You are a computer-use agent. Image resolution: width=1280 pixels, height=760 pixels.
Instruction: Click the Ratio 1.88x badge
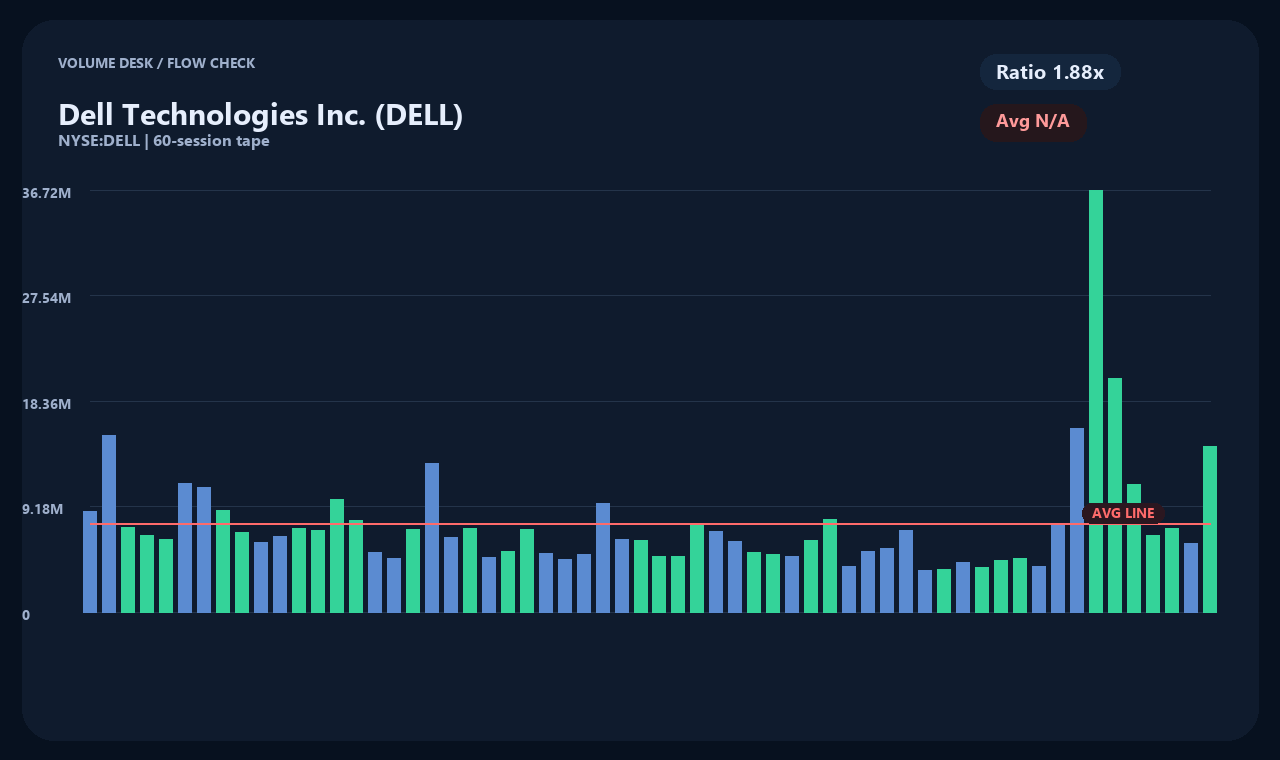(x=1050, y=72)
